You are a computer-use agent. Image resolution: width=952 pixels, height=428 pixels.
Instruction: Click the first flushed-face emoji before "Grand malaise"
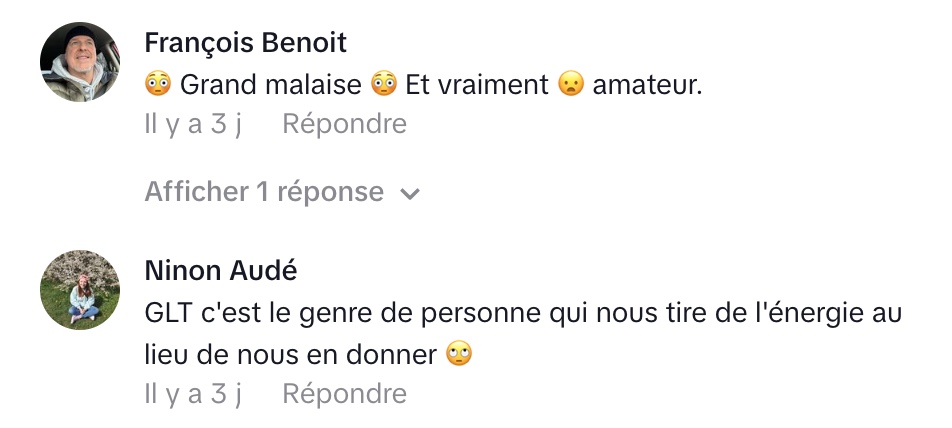click(x=158, y=85)
